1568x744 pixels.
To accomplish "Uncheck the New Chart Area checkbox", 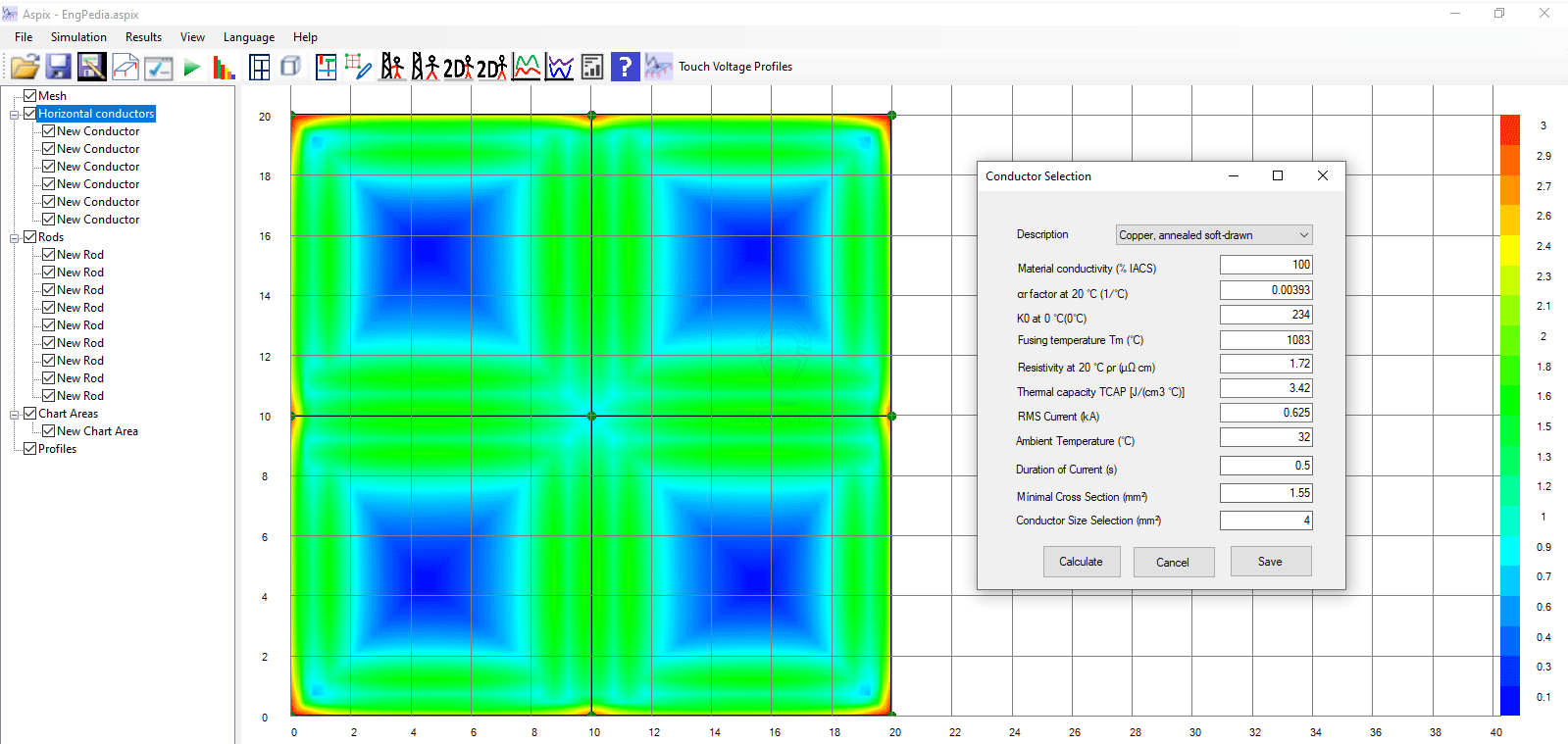I will [x=48, y=431].
